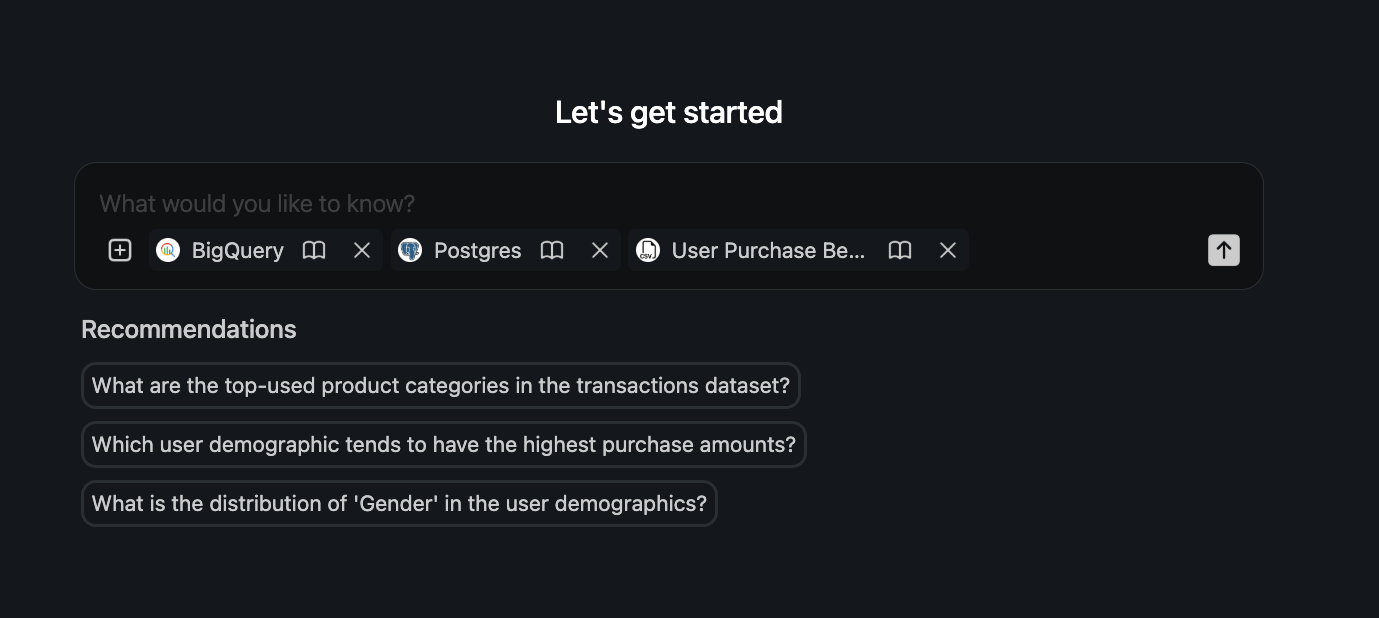Open the User Purchase CSV book icon
Image resolution: width=1379 pixels, height=618 pixels.
[x=900, y=250]
